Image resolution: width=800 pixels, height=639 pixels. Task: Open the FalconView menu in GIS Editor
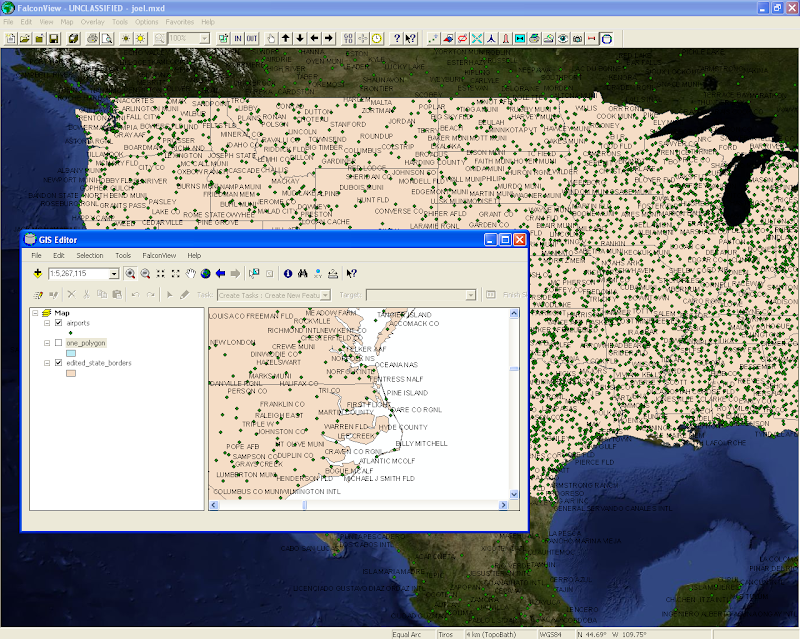(x=159, y=255)
